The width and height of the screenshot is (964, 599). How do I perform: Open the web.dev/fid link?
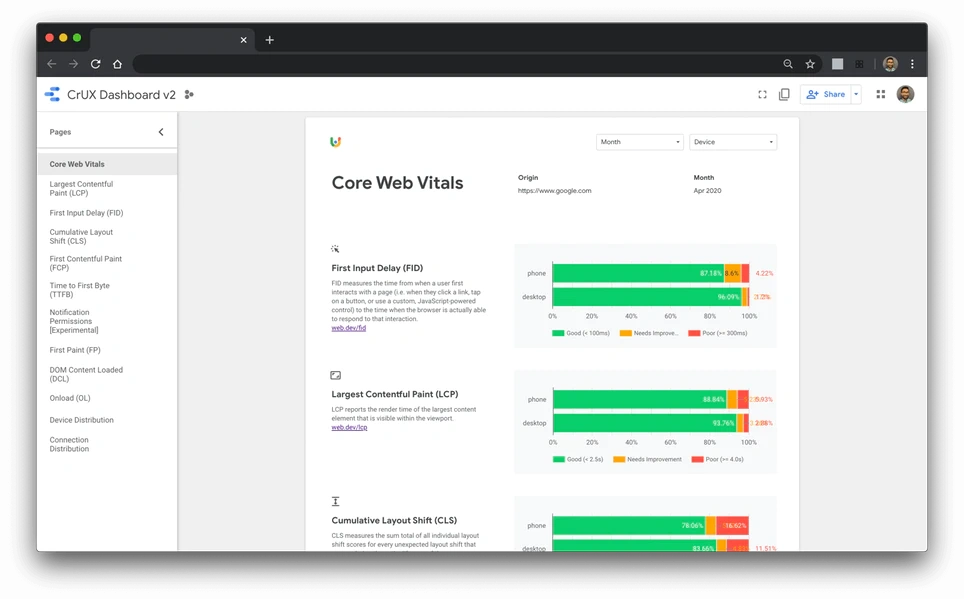point(348,327)
